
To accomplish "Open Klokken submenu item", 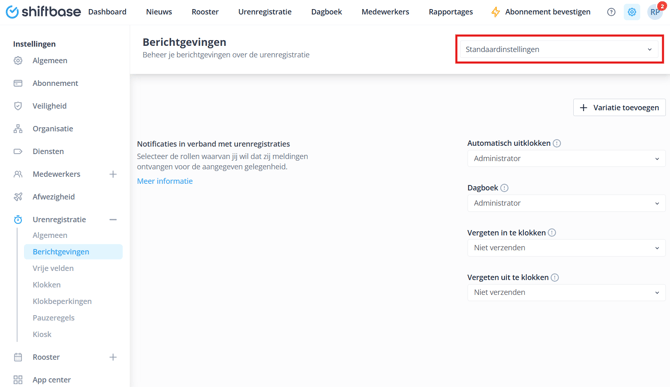I will 47,285.
